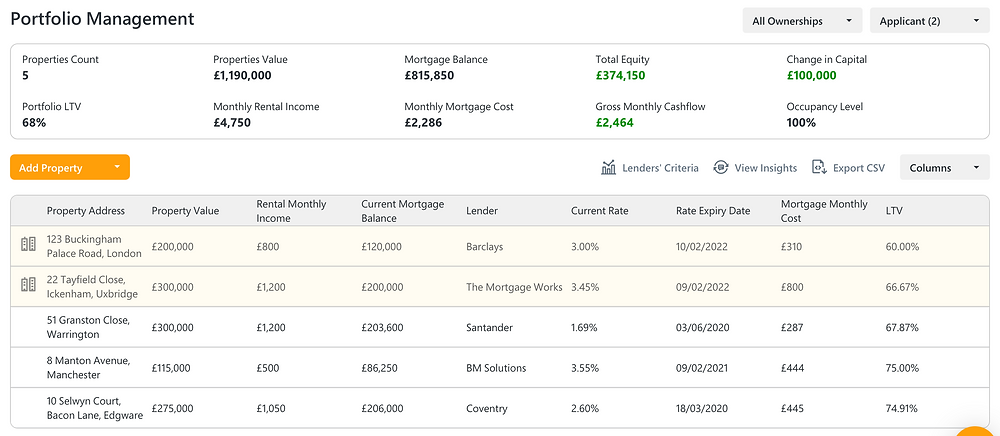This screenshot has width=1000, height=436.
Task: Click the View Insights icon
Action: click(721, 168)
